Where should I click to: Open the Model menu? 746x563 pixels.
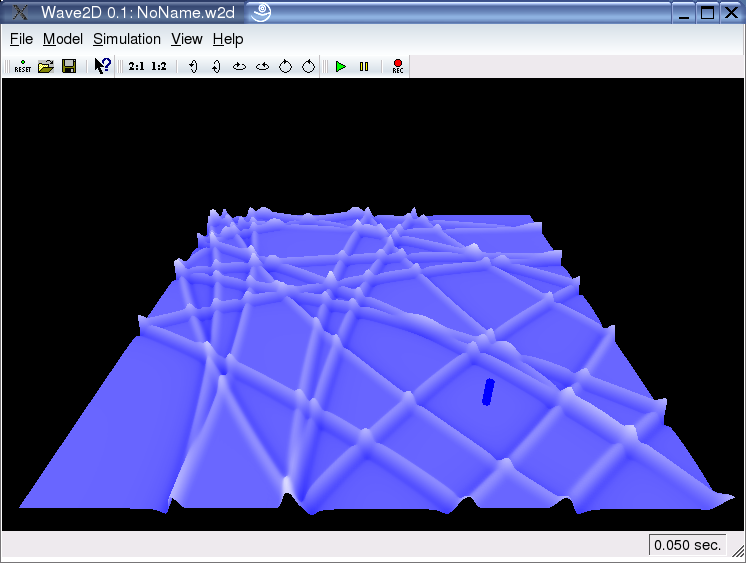coord(63,39)
